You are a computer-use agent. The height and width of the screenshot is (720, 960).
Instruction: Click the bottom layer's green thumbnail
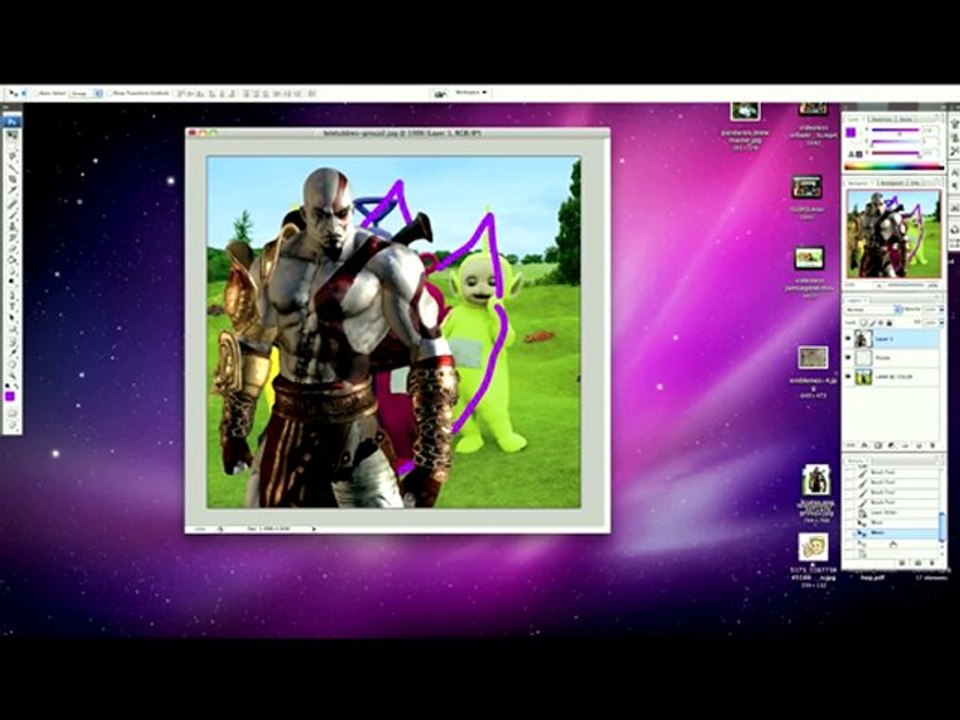pos(863,377)
